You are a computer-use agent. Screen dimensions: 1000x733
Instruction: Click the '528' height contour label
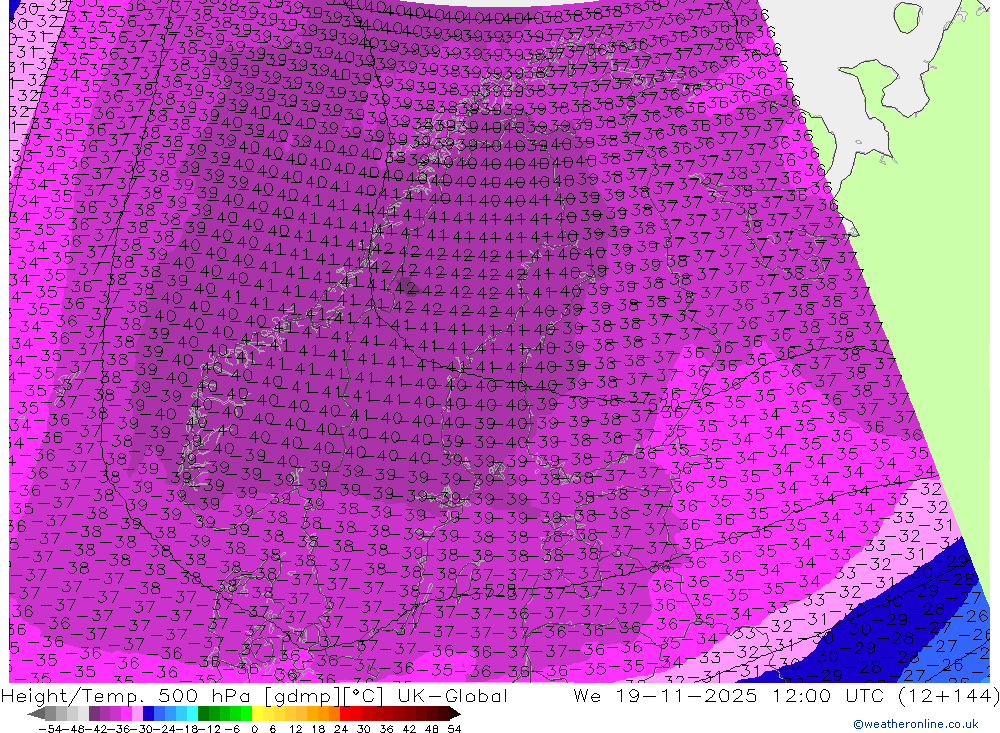501,589
